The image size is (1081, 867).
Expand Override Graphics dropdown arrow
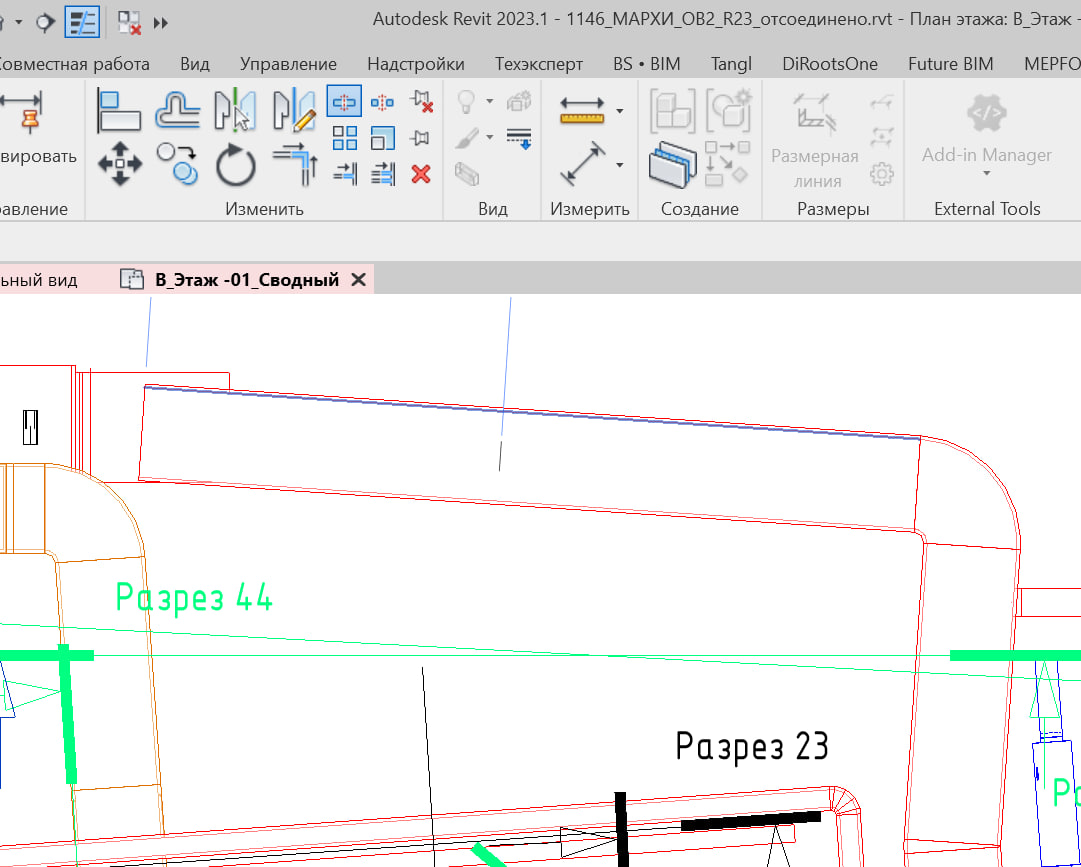point(489,136)
